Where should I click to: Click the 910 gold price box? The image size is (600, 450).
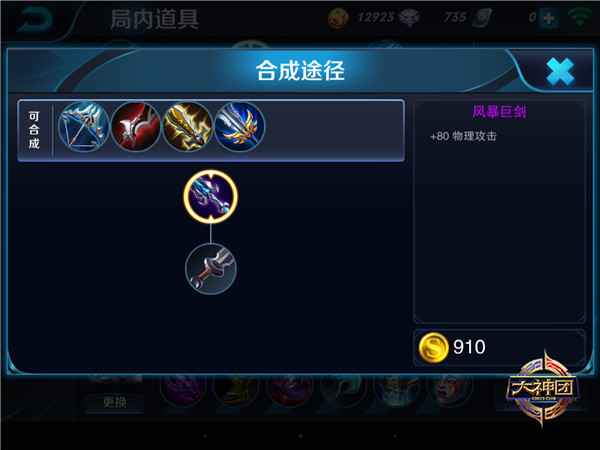click(x=499, y=347)
